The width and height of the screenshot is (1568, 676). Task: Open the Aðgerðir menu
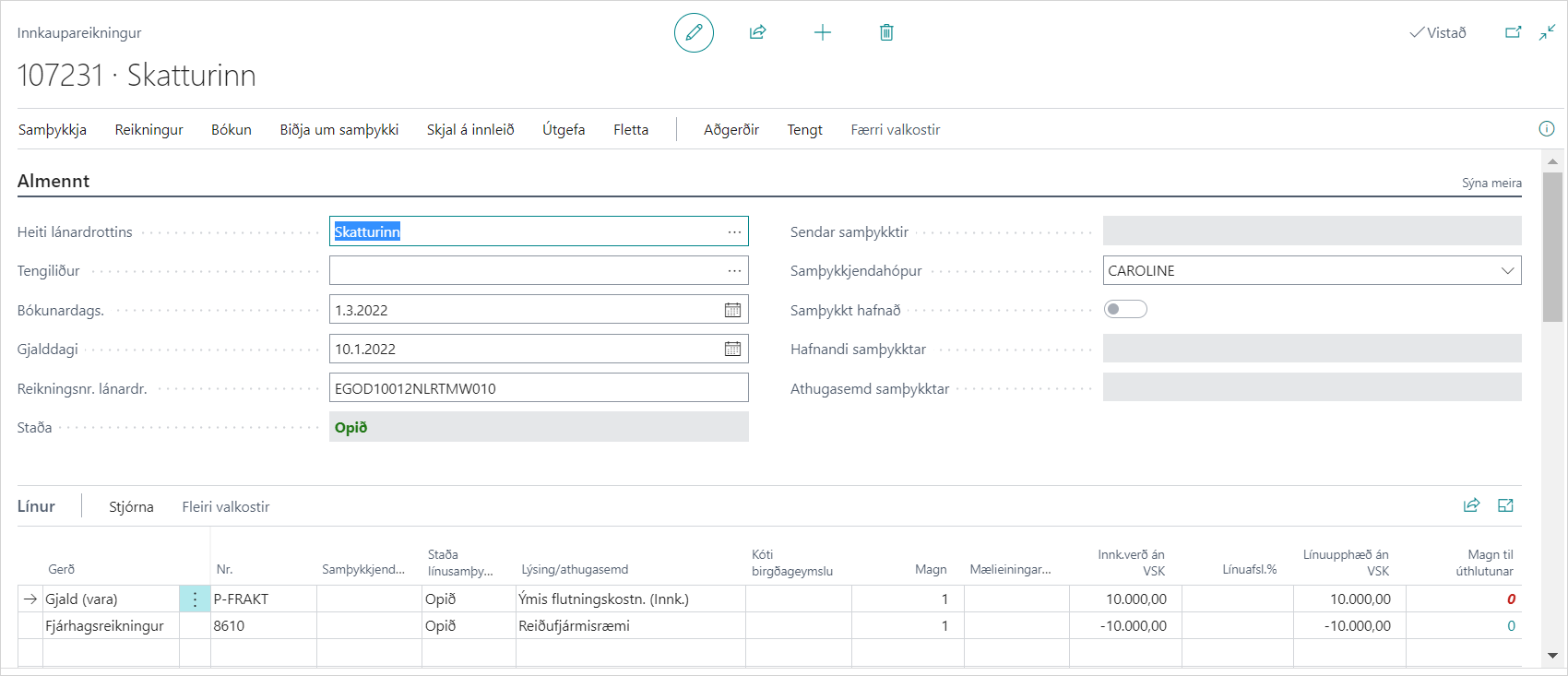point(731,130)
